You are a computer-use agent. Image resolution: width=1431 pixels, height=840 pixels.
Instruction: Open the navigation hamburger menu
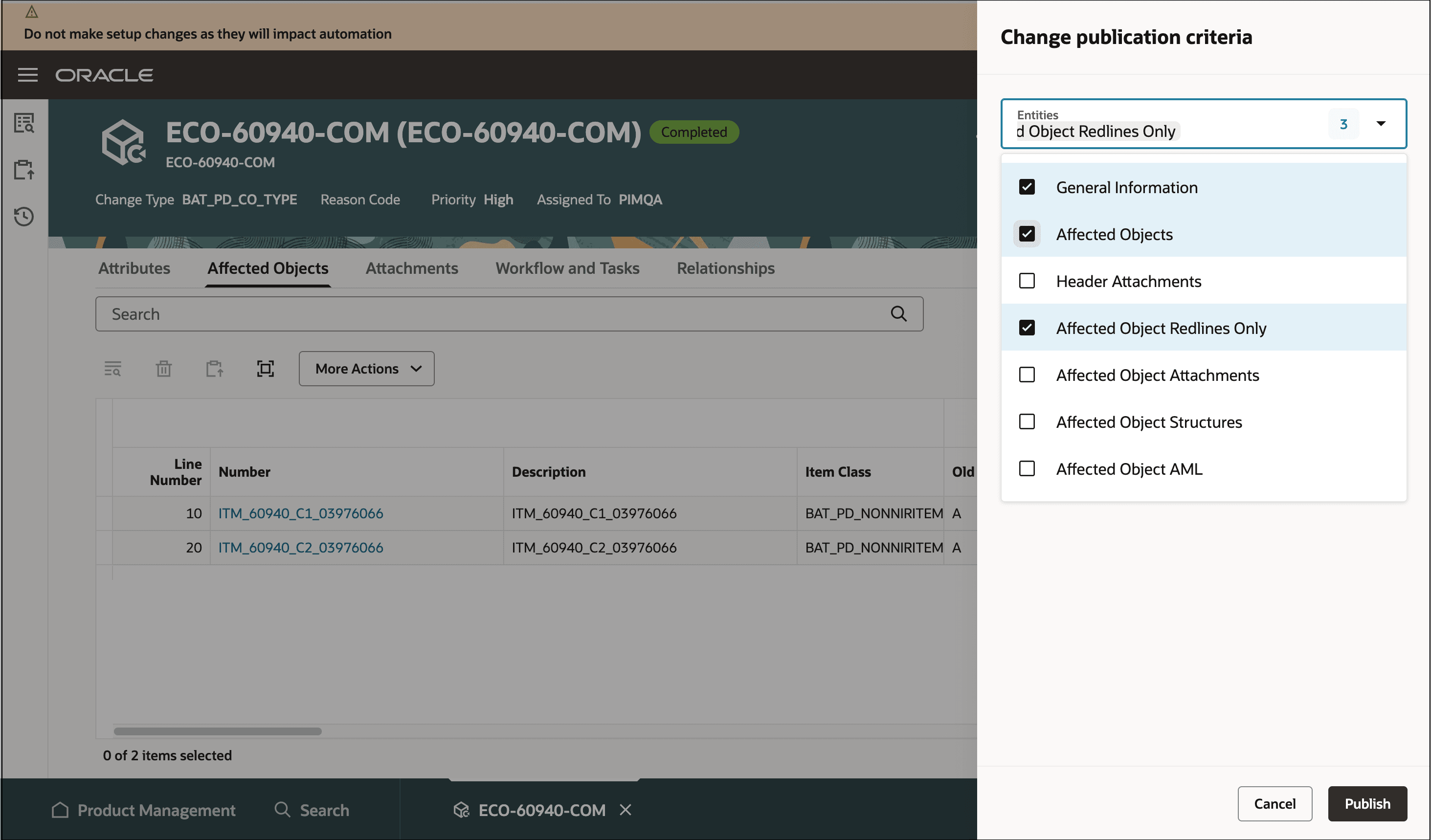click(27, 75)
